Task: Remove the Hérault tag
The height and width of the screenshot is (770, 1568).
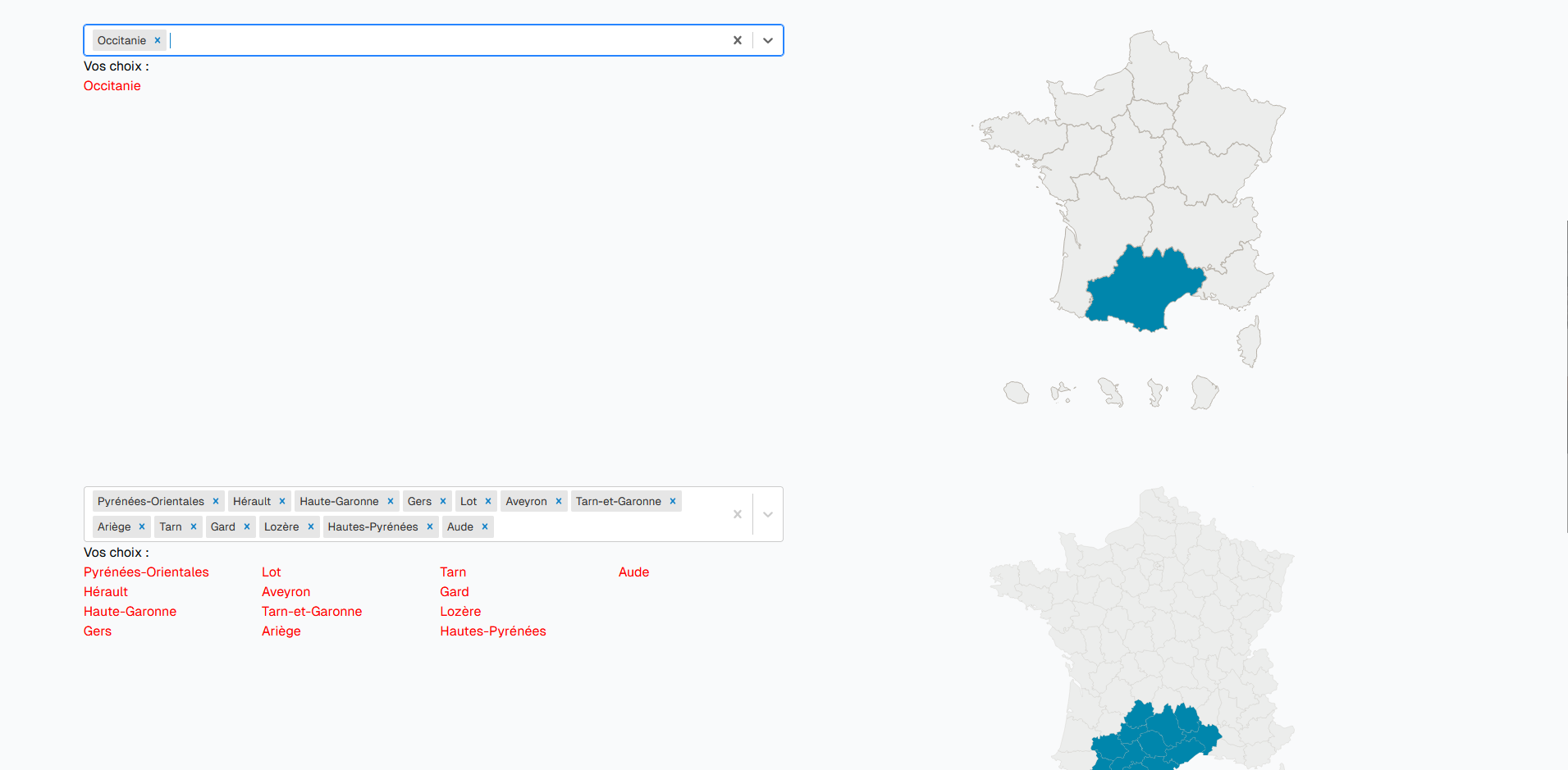Action: pos(282,501)
